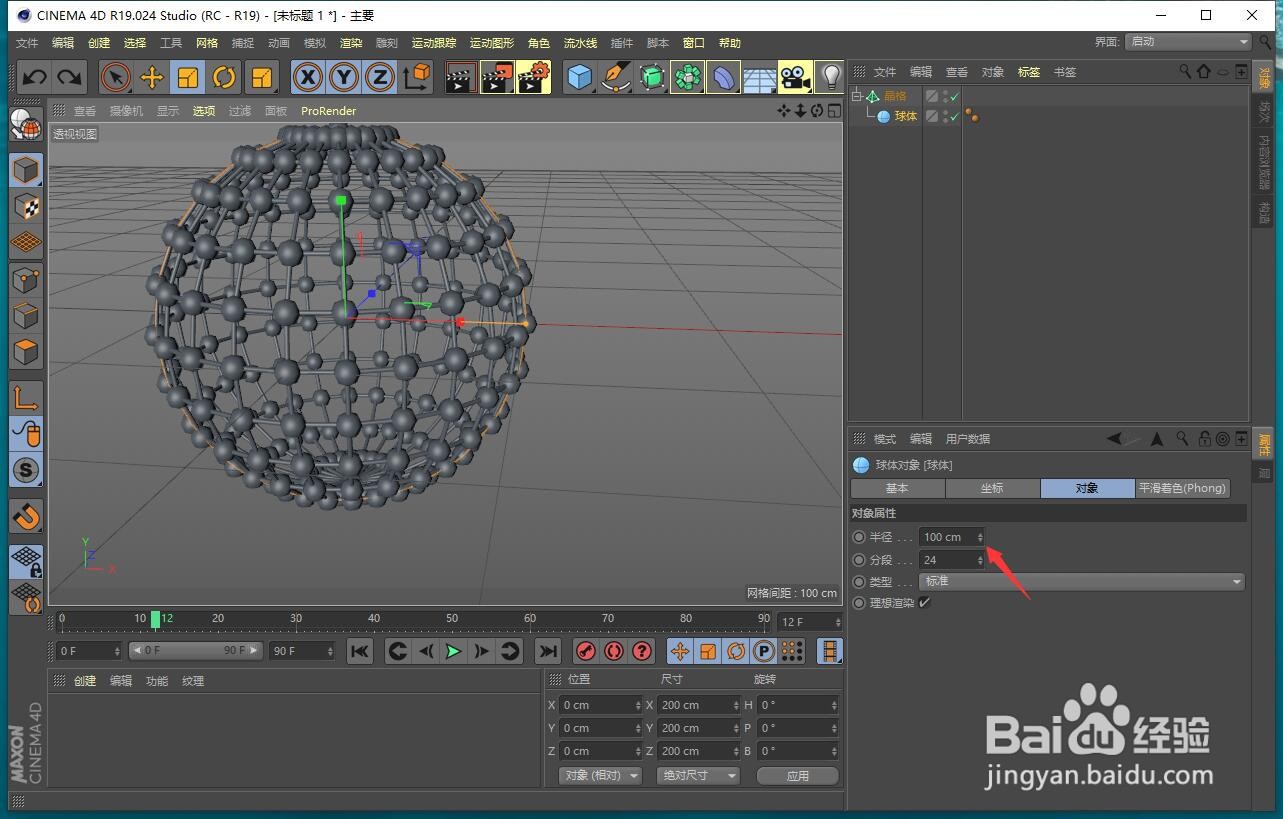Switch to Polygons mode
The height and width of the screenshot is (819, 1283).
click(x=26, y=352)
